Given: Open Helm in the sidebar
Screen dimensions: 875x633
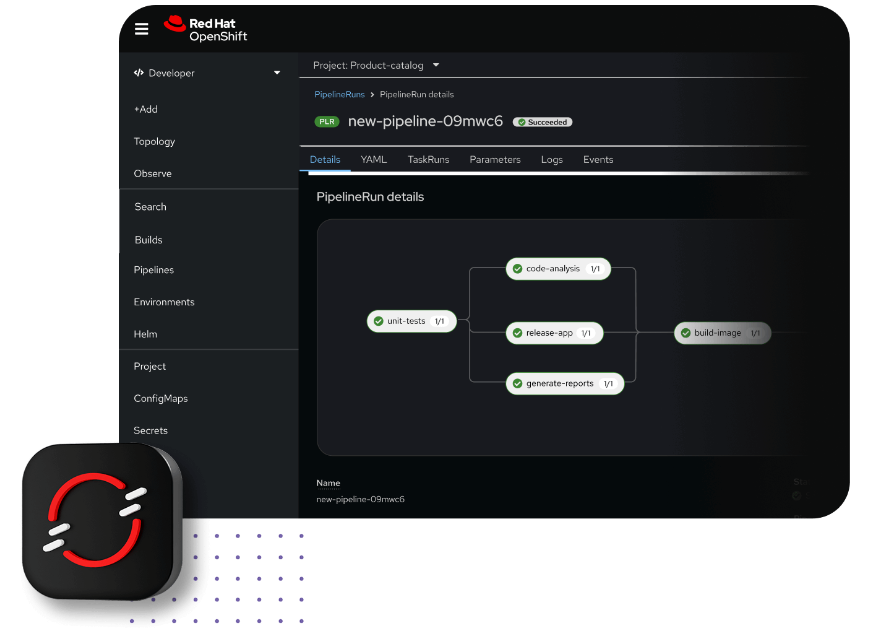Looking at the screenshot, I should (x=145, y=334).
